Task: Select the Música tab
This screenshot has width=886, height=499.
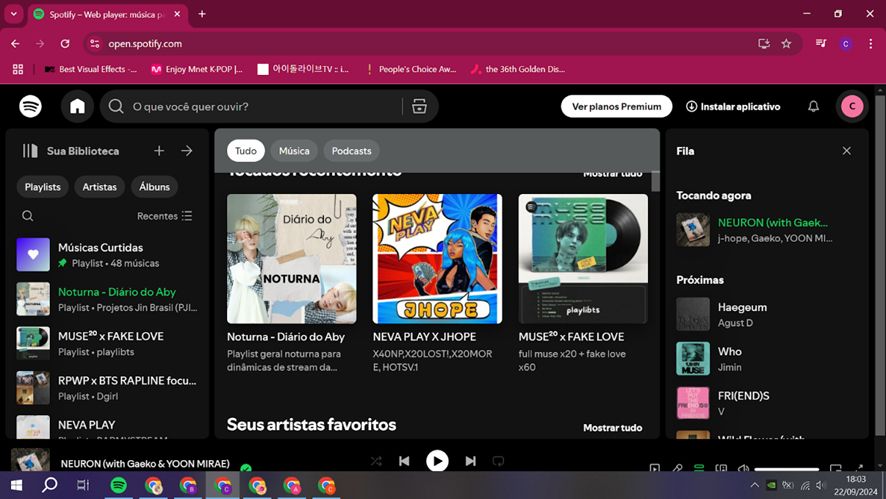Action: pos(294,151)
